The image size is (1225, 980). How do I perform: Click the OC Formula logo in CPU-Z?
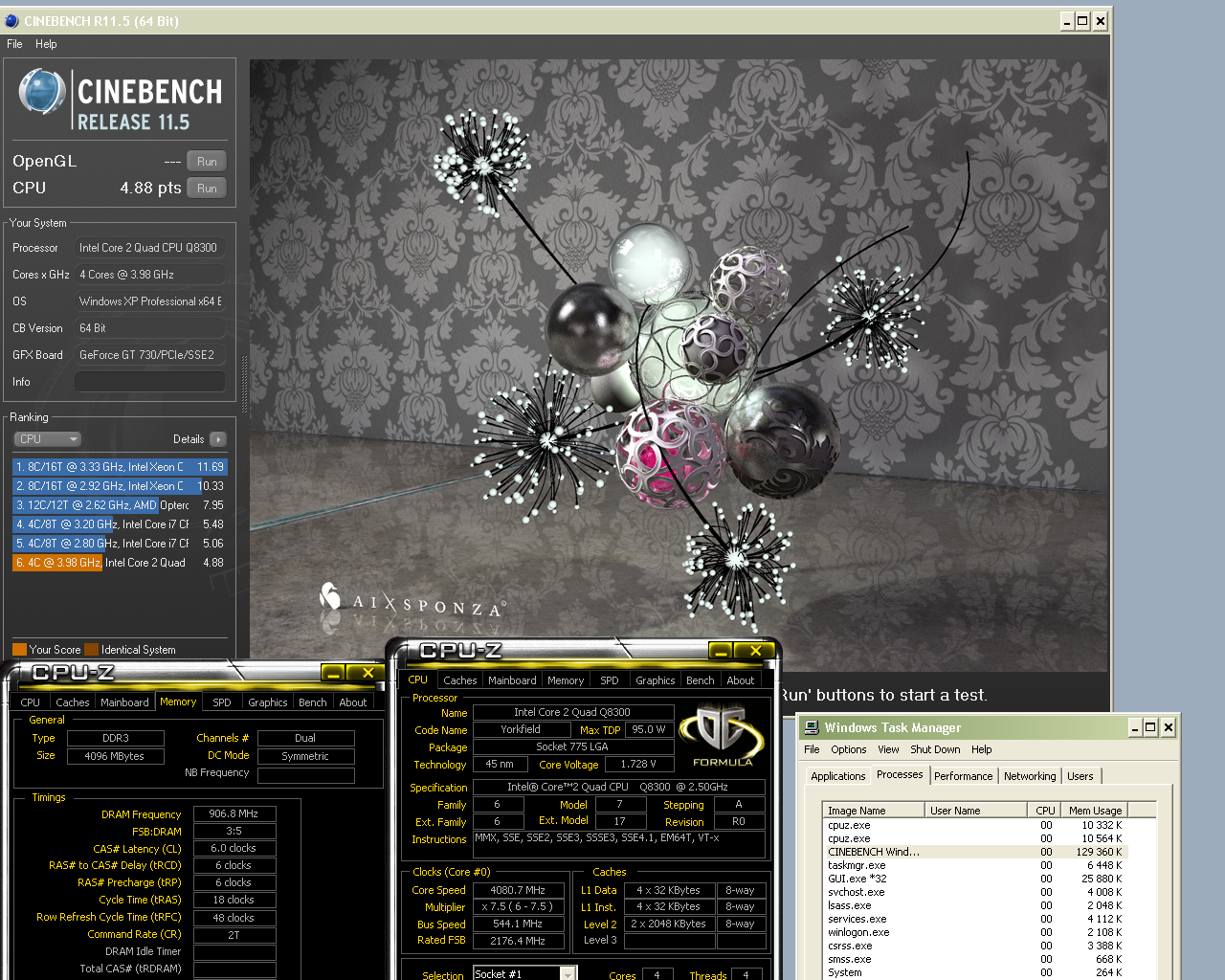pyautogui.click(x=723, y=736)
